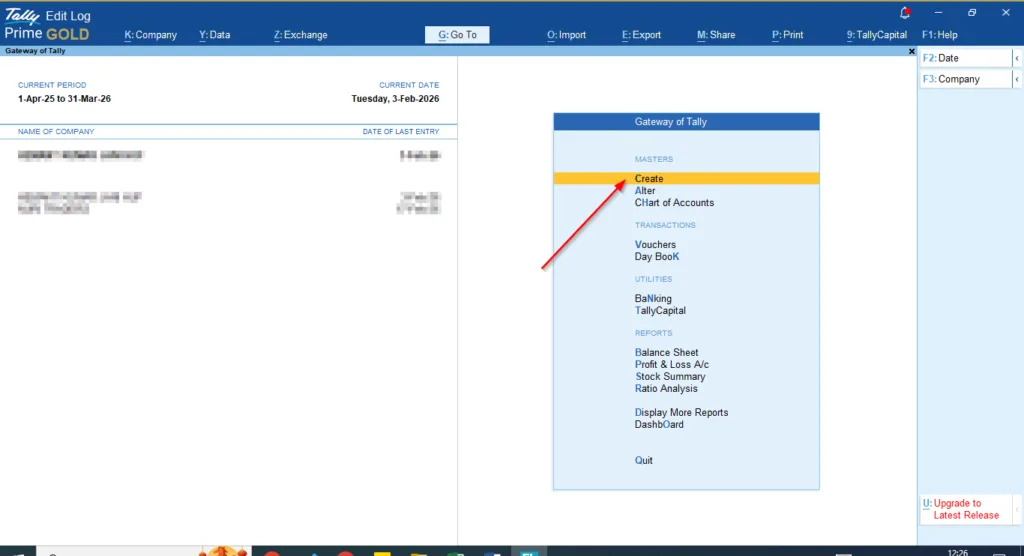
Task: Open the E: Export menu
Action: click(x=641, y=35)
